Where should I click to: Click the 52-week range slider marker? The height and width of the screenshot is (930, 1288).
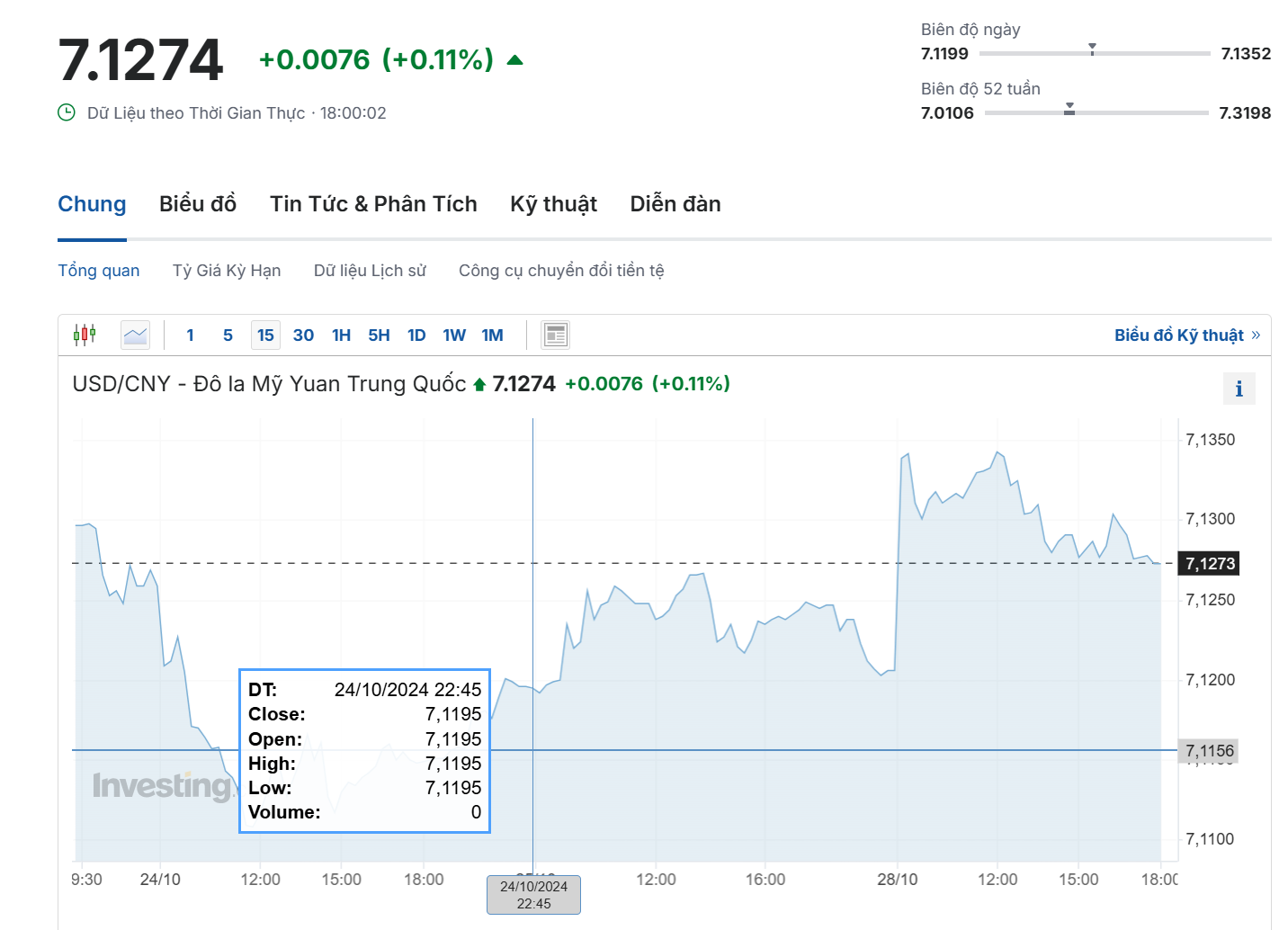click(1069, 109)
